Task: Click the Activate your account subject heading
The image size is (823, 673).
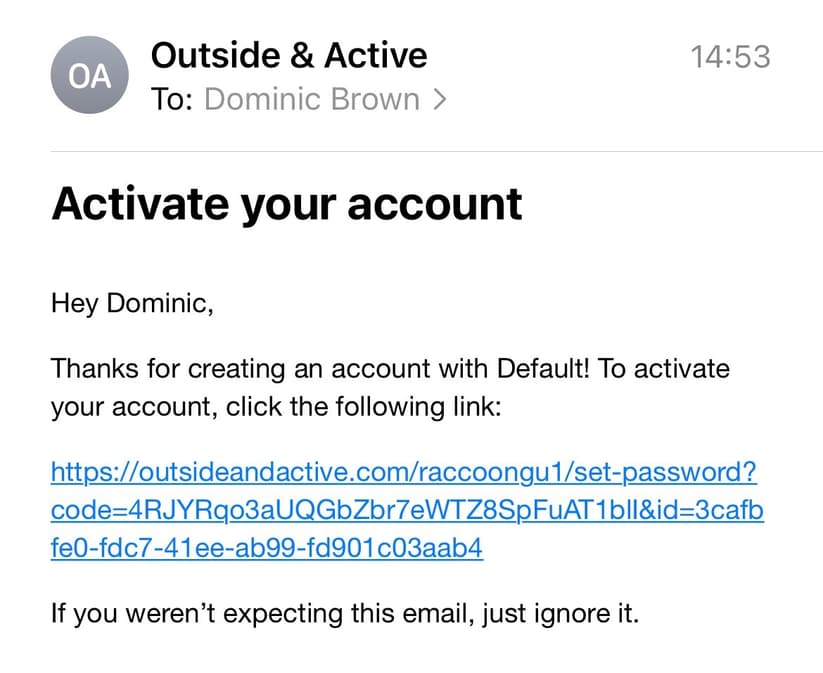Action: (x=287, y=205)
